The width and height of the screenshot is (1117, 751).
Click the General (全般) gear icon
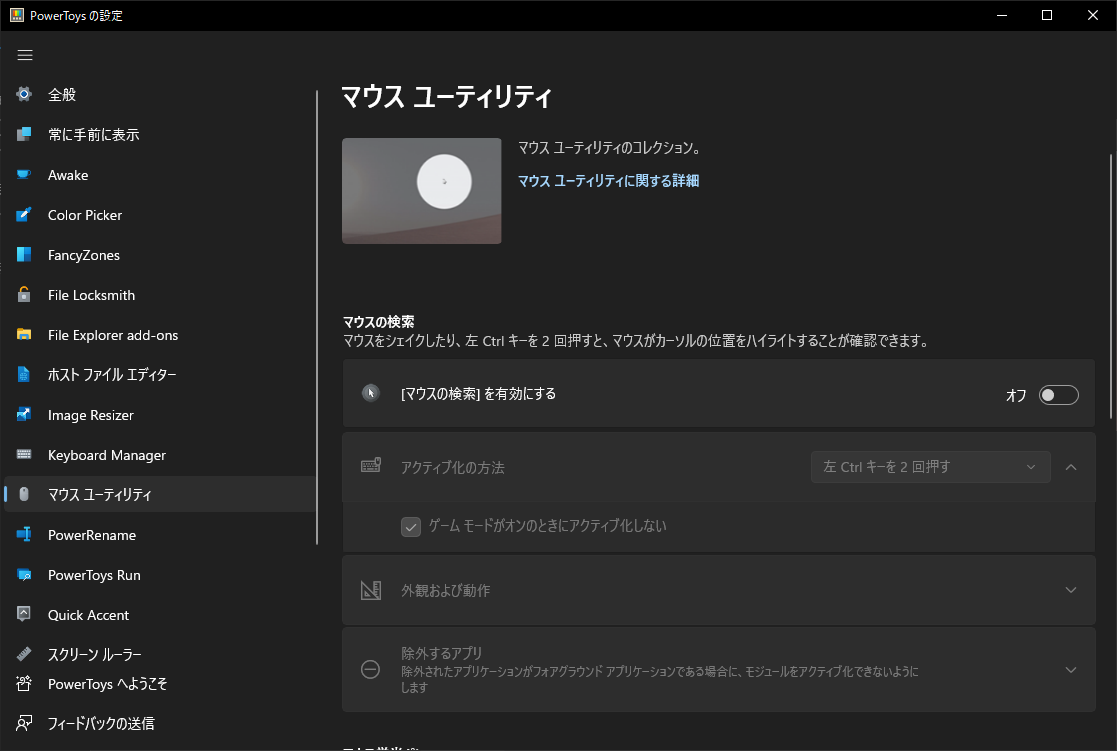point(24,94)
